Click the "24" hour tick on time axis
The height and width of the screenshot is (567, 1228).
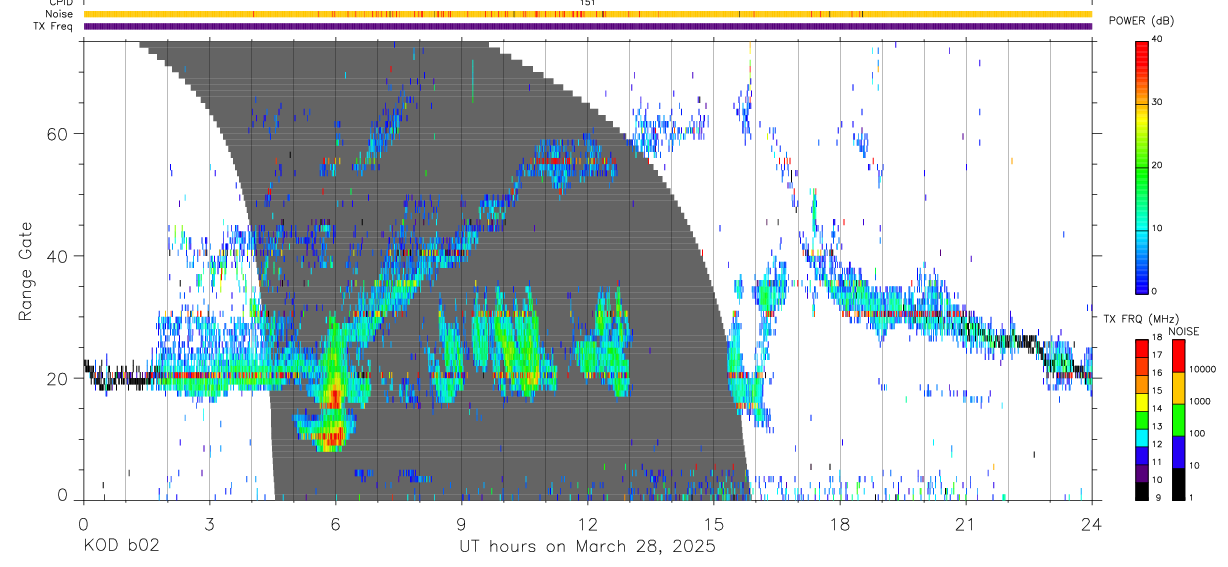click(1092, 523)
